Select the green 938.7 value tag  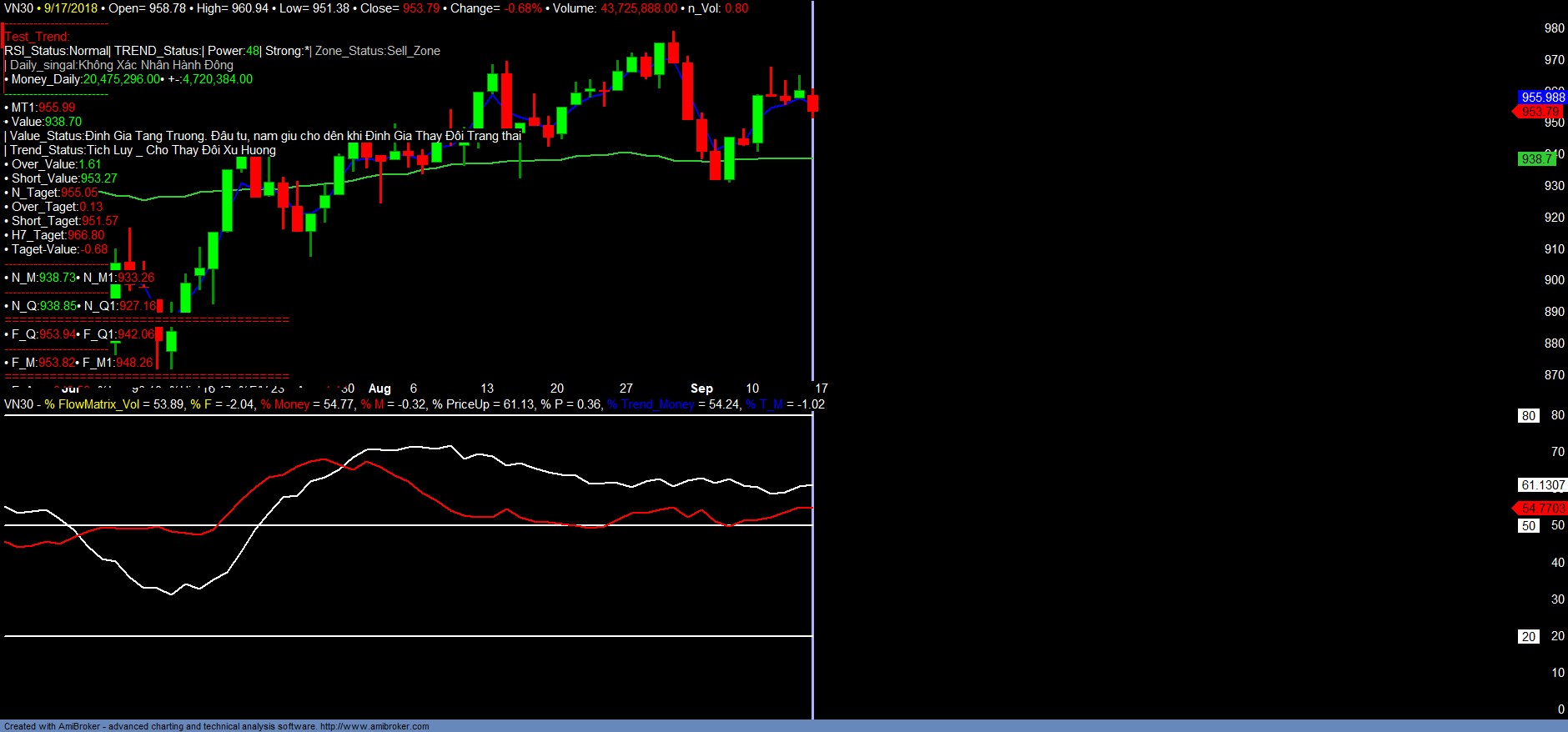(1535, 159)
